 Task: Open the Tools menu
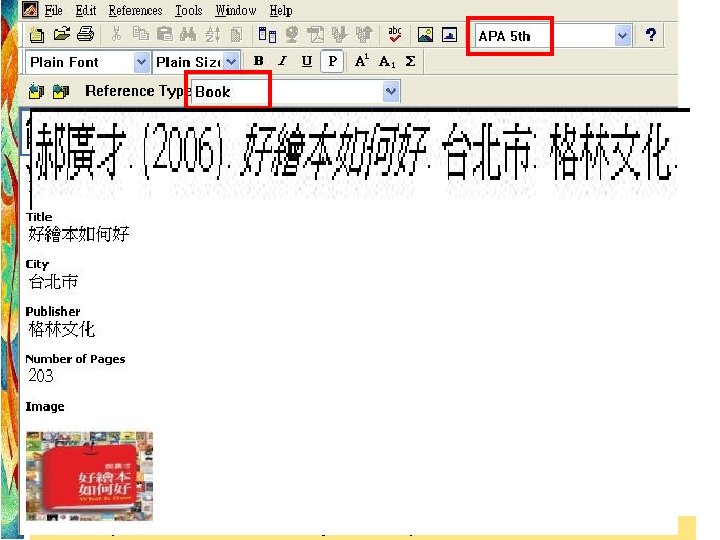[189, 10]
